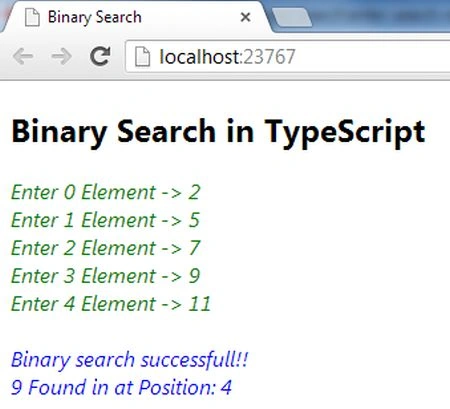Click the port number 23767 in URL

point(269,57)
